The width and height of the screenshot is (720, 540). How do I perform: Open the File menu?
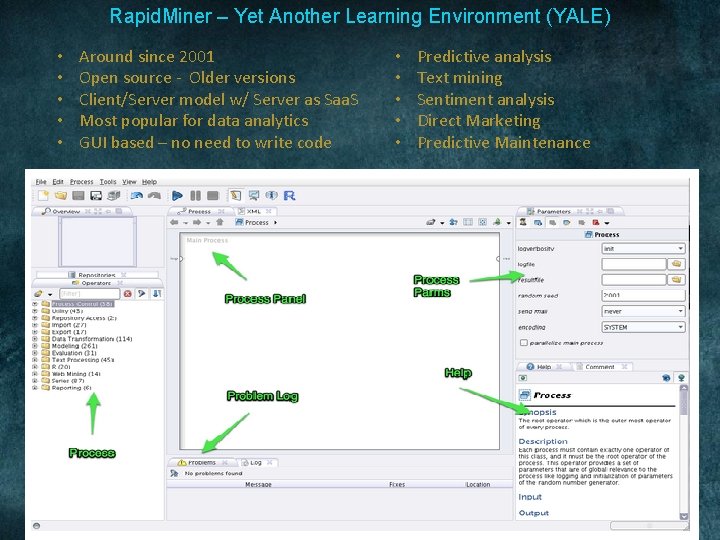[x=41, y=182]
